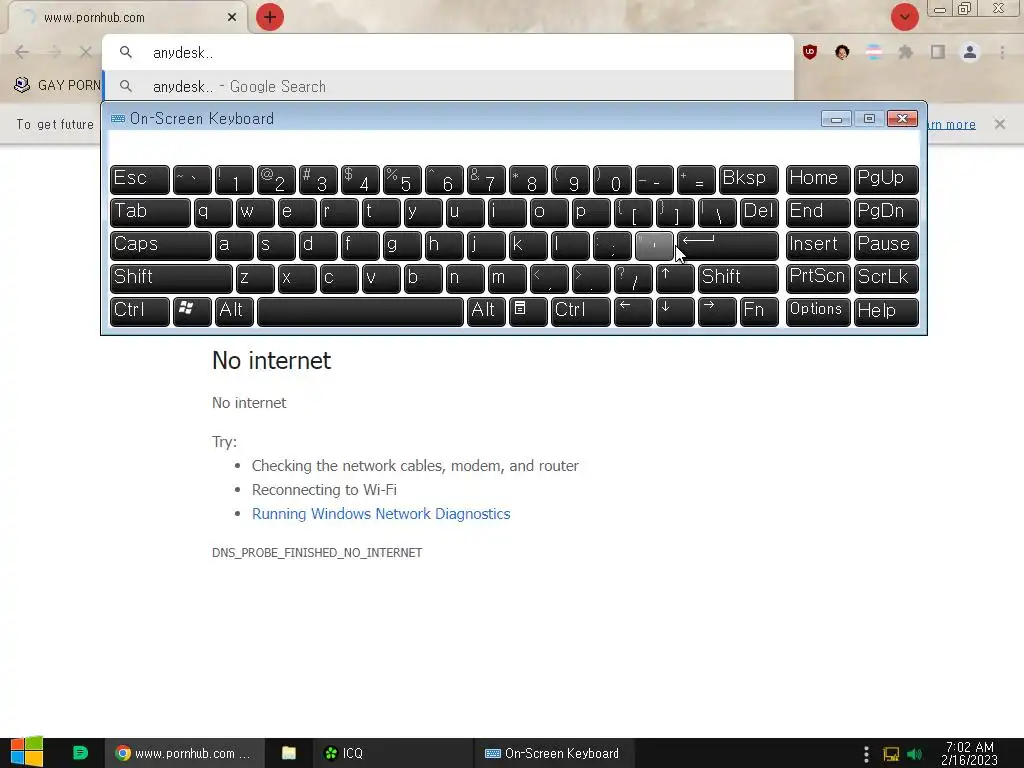Image resolution: width=1024 pixels, height=768 pixels.
Task: Toggle the right Ctrl key
Action: point(581,311)
